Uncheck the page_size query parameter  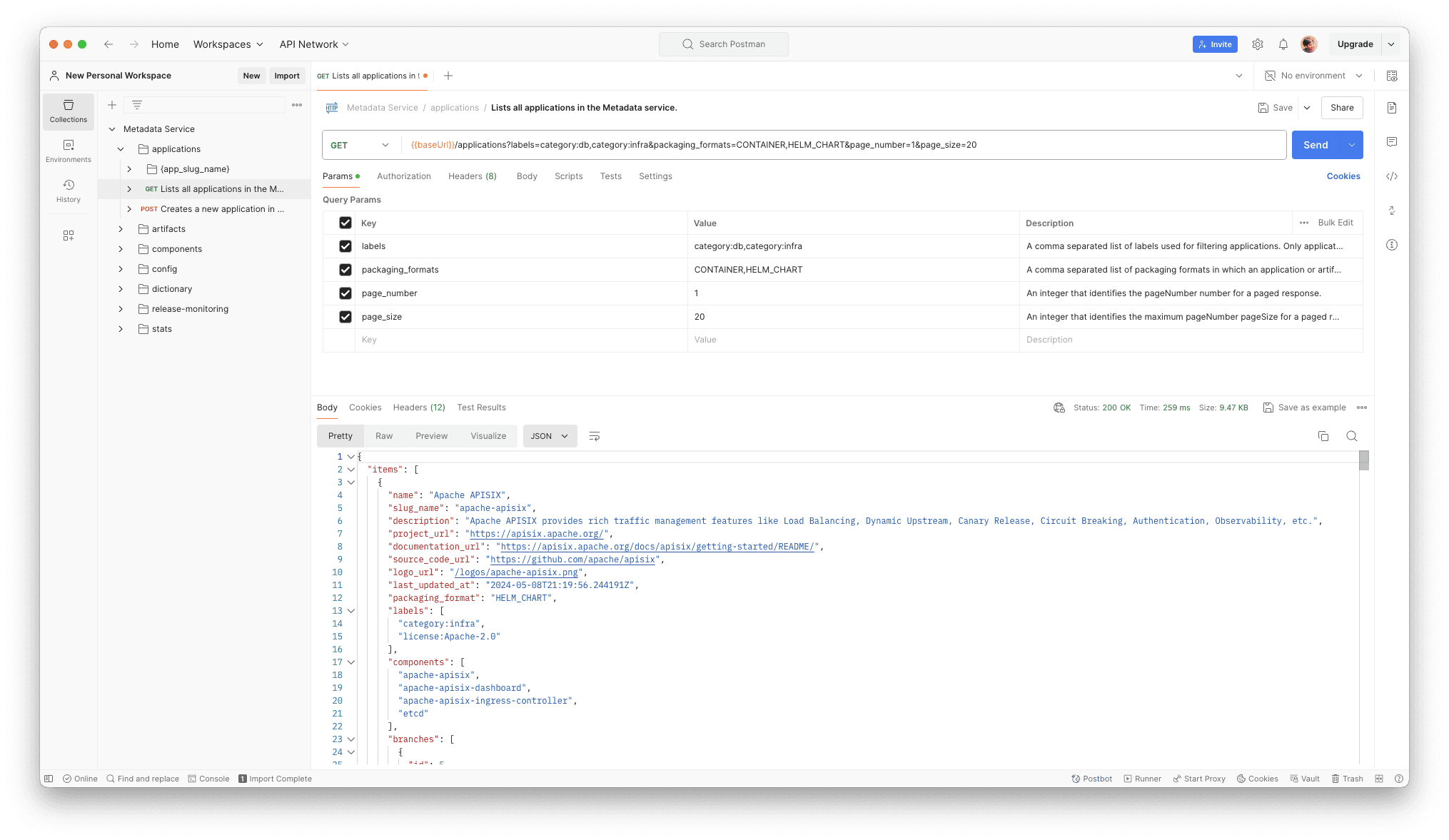[345, 317]
